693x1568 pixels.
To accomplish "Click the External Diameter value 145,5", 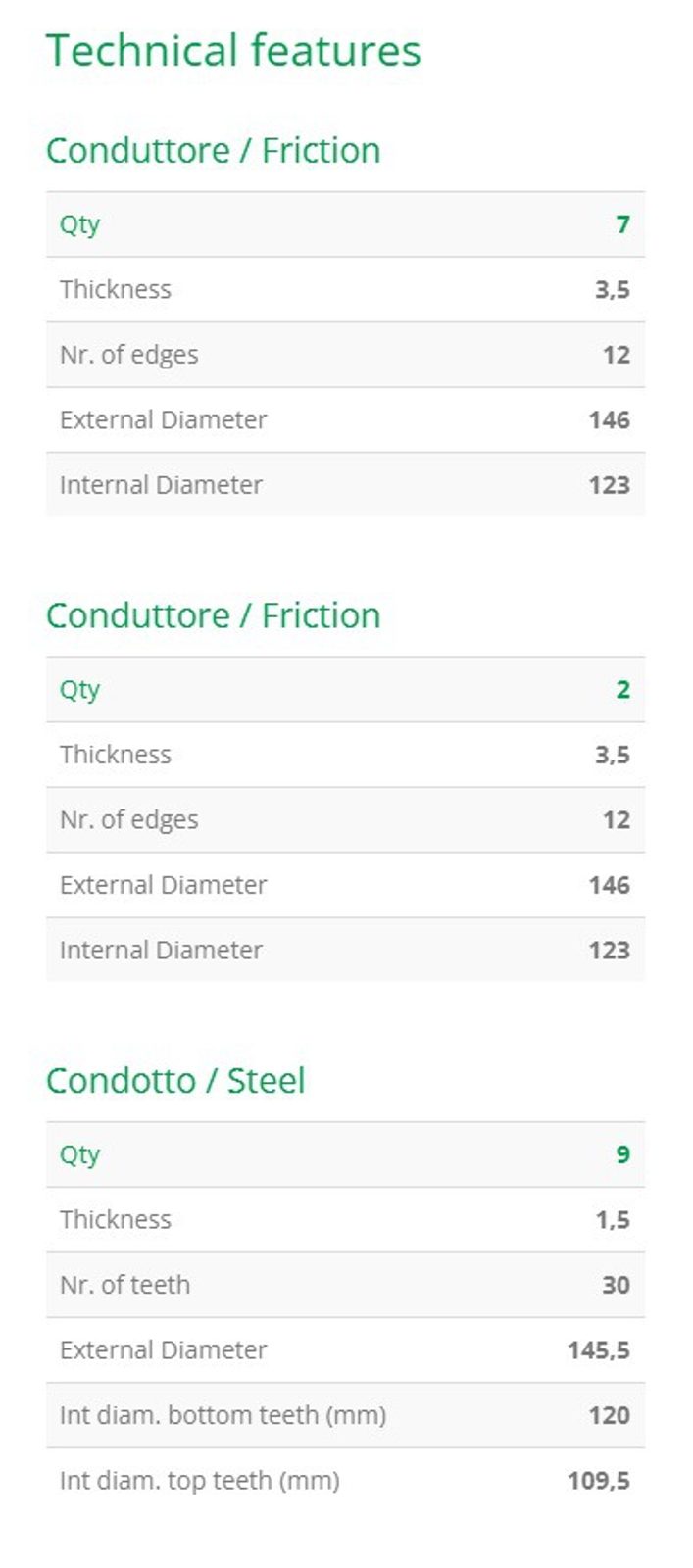I will tap(598, 1350).
